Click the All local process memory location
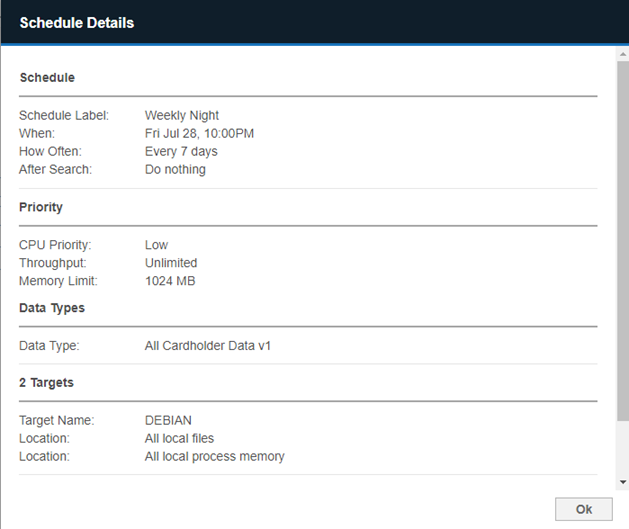The image size is (629, 529). [x=214, y=457]
